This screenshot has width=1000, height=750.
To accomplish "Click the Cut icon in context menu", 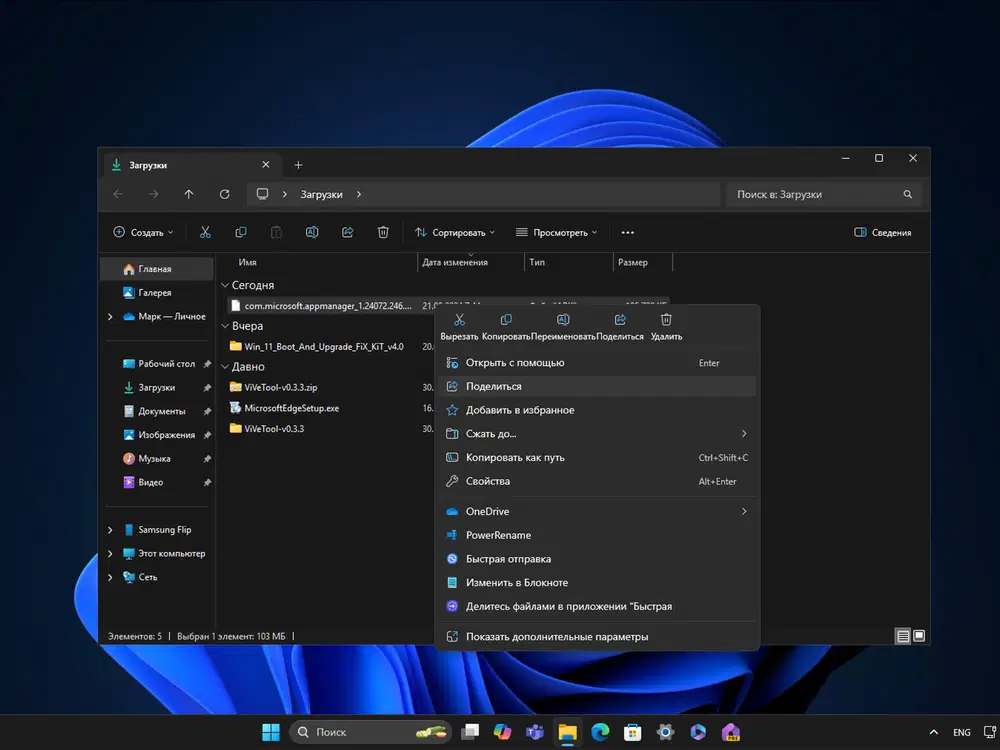I will pyautogui.click(x=459, y=321).
